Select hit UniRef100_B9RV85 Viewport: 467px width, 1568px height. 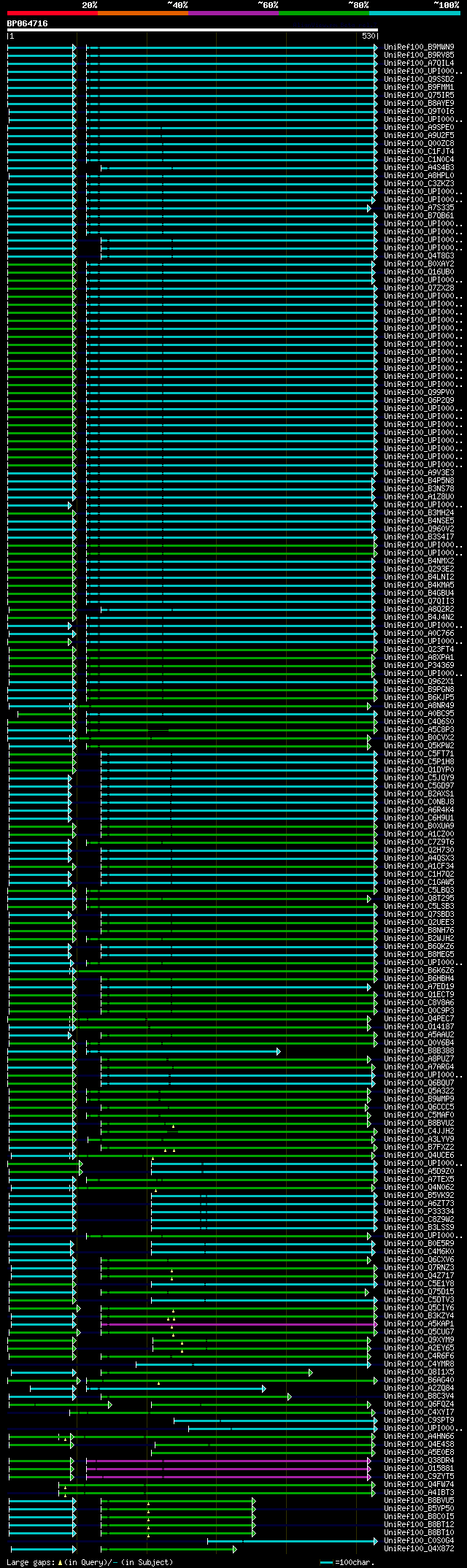(419, 55)
